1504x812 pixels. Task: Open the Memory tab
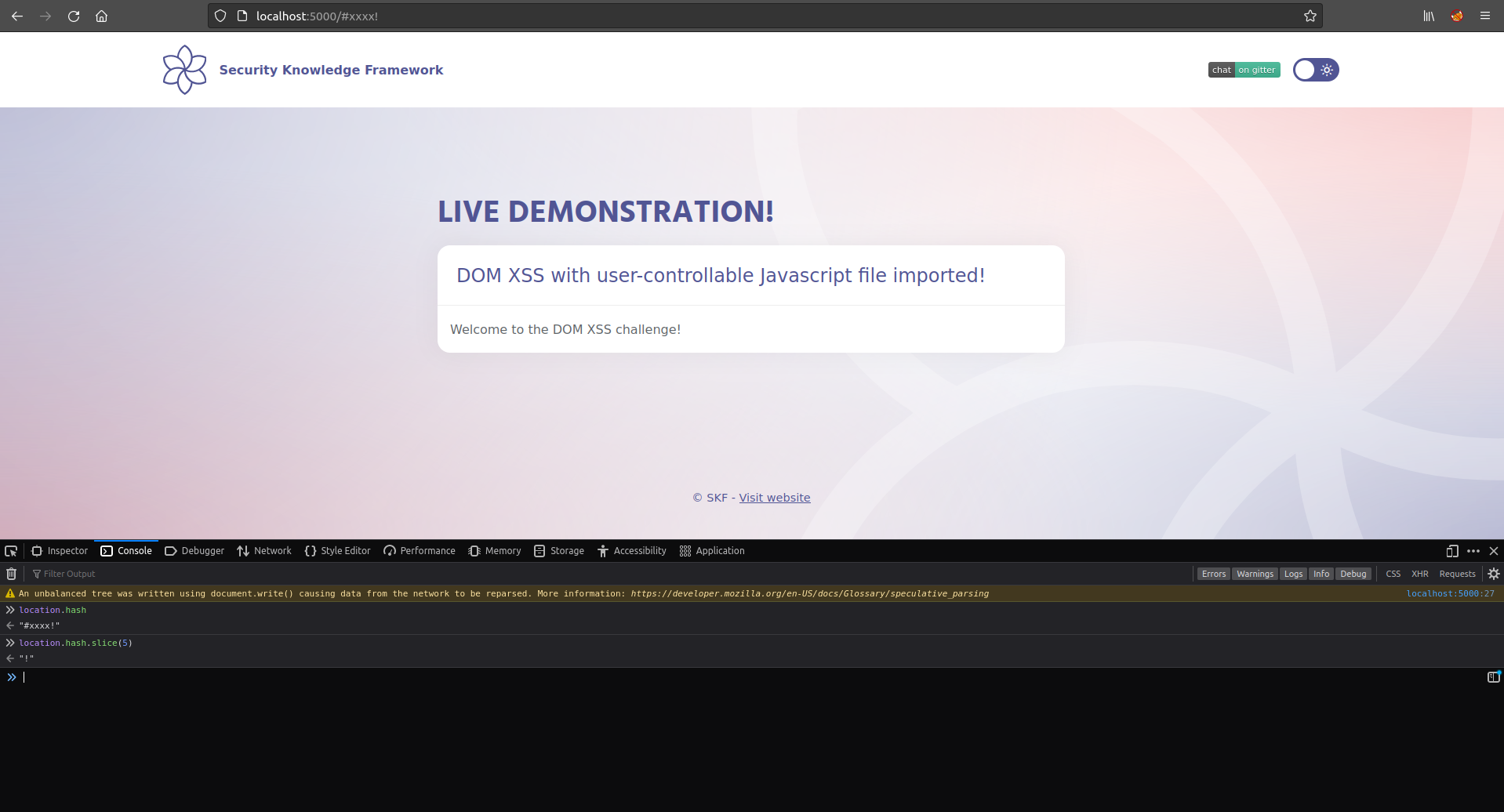pyautogui.click(x=495, y=551)
